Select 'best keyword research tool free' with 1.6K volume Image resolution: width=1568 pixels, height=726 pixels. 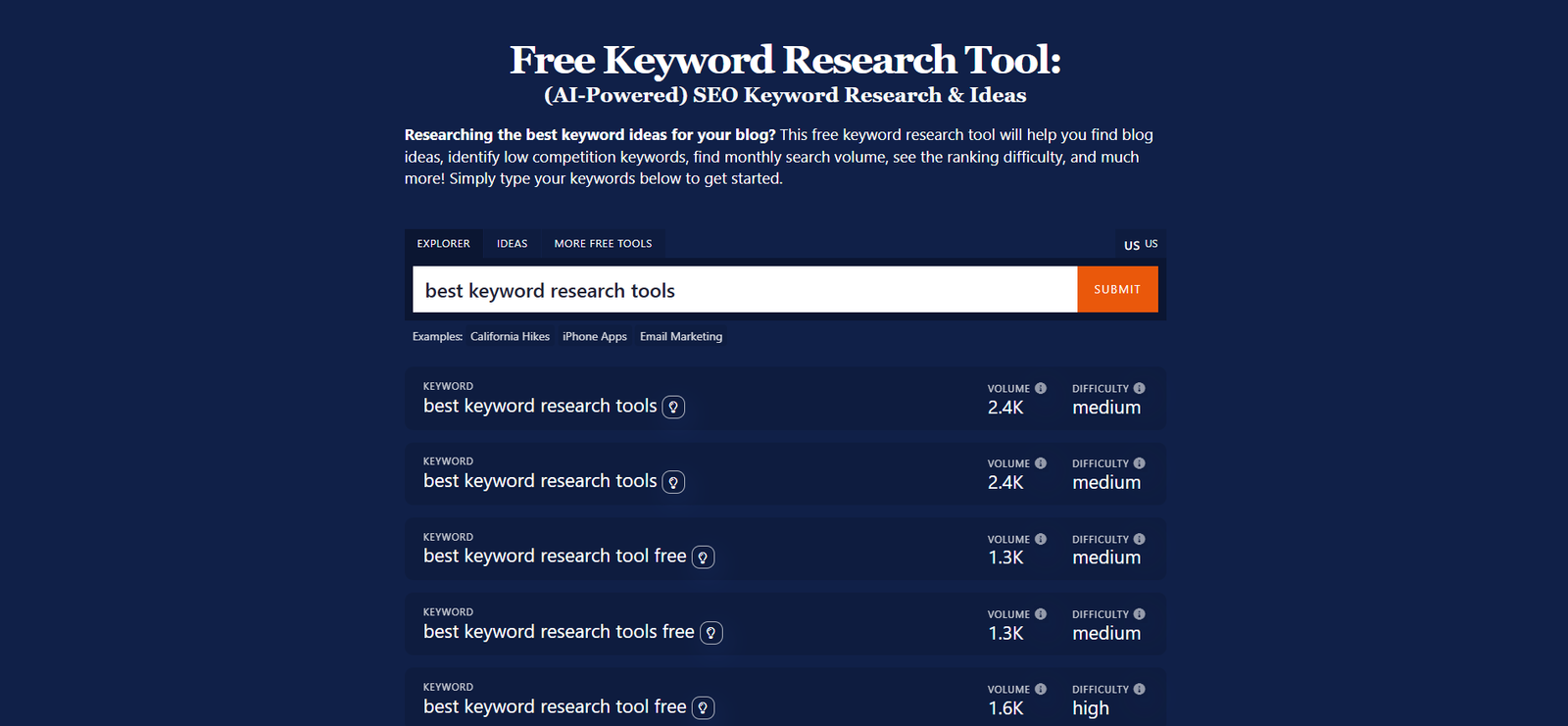(x=555, y=706)
